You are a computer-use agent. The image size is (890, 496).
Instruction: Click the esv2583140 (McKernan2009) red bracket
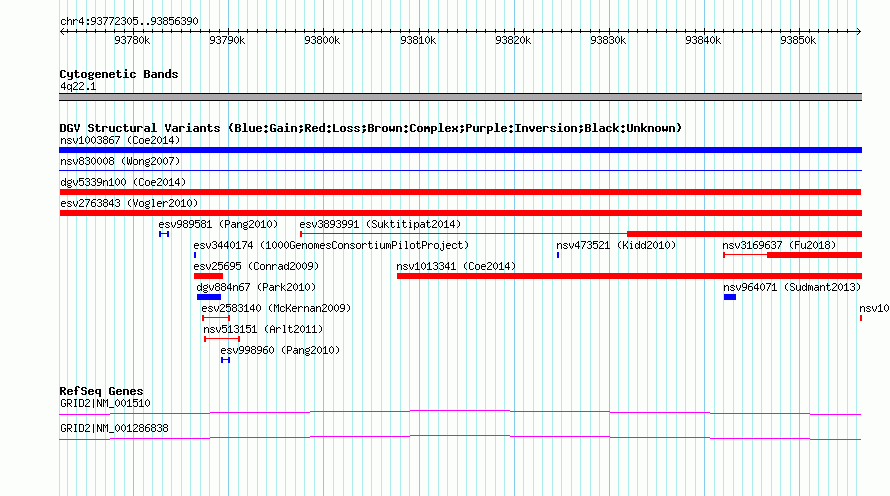click(x=216, y=318)
